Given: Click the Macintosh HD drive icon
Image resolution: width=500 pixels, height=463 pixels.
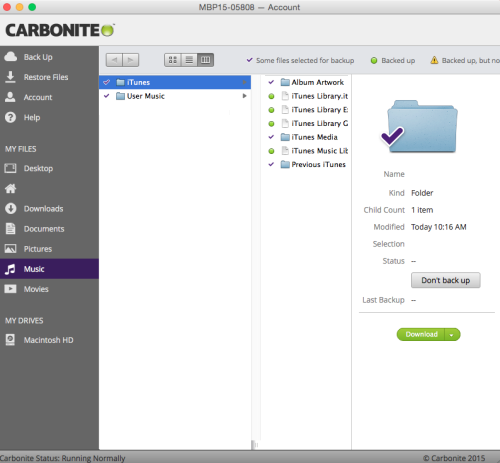Looking at the screenshot, I should [x=10, y=340].
